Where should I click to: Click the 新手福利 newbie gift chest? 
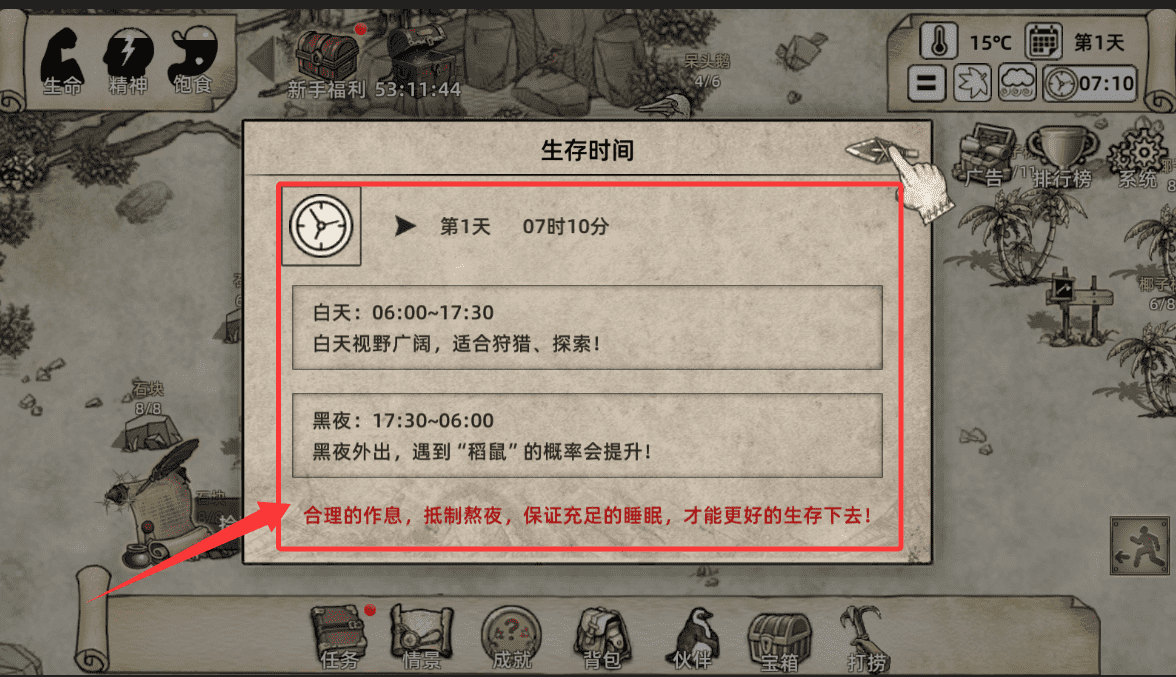click(327, 63)
